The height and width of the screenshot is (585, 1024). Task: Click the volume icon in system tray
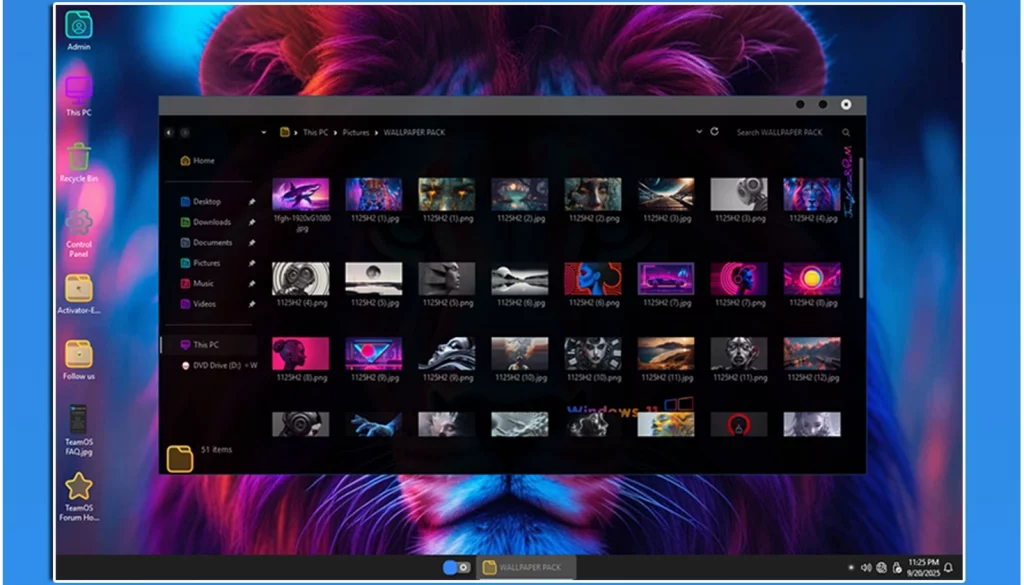coord(866,568)
